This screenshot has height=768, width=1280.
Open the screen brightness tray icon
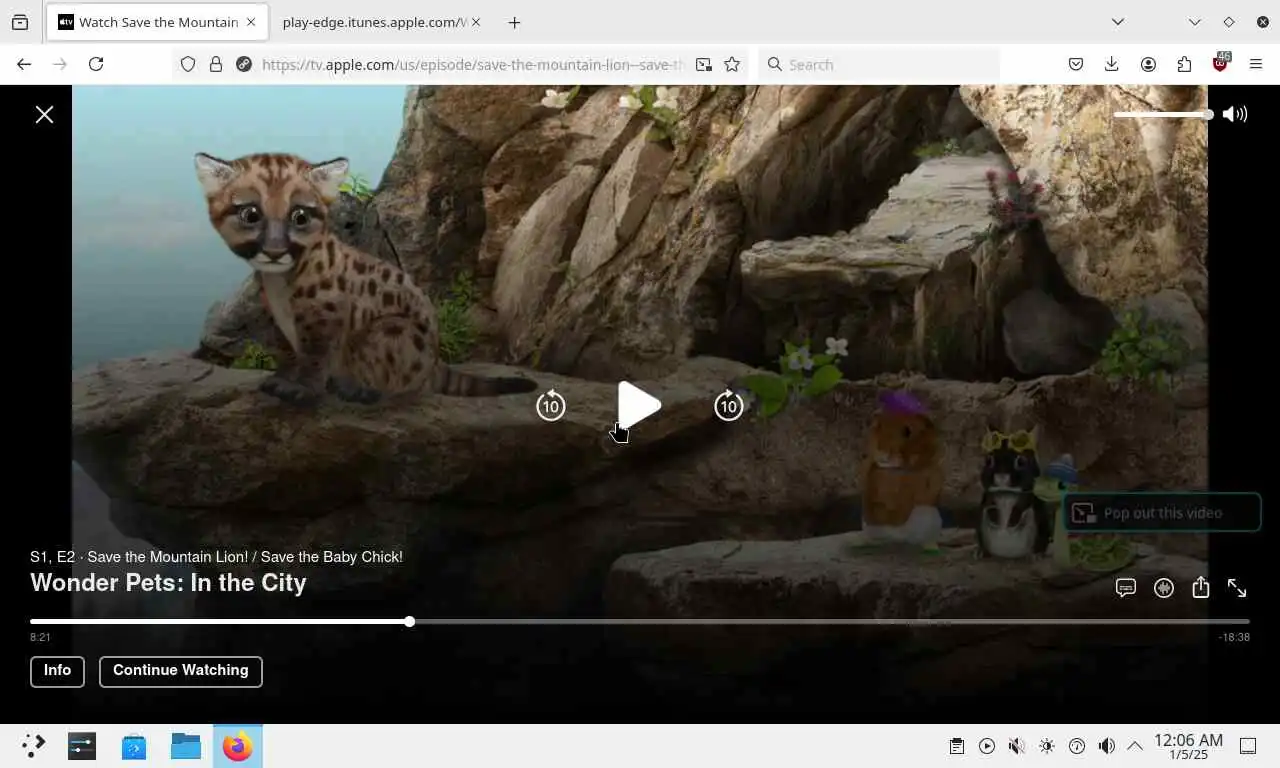tap(1047, 746)
